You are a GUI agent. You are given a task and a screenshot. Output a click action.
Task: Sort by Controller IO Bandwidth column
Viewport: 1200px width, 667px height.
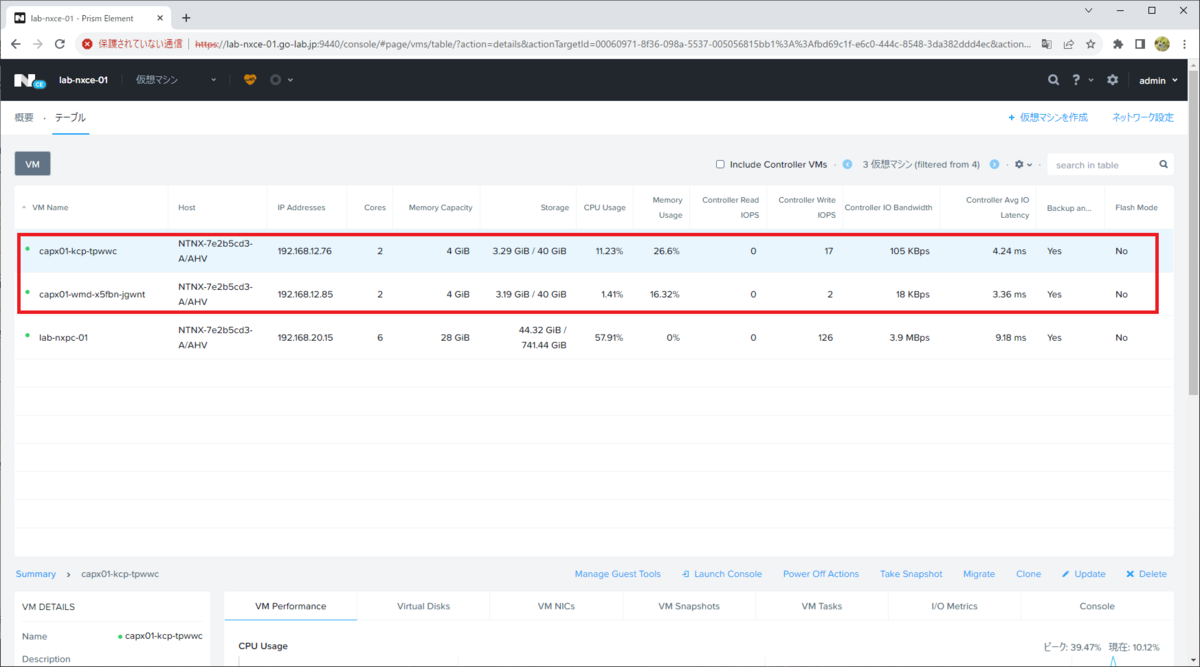(888, 208)
